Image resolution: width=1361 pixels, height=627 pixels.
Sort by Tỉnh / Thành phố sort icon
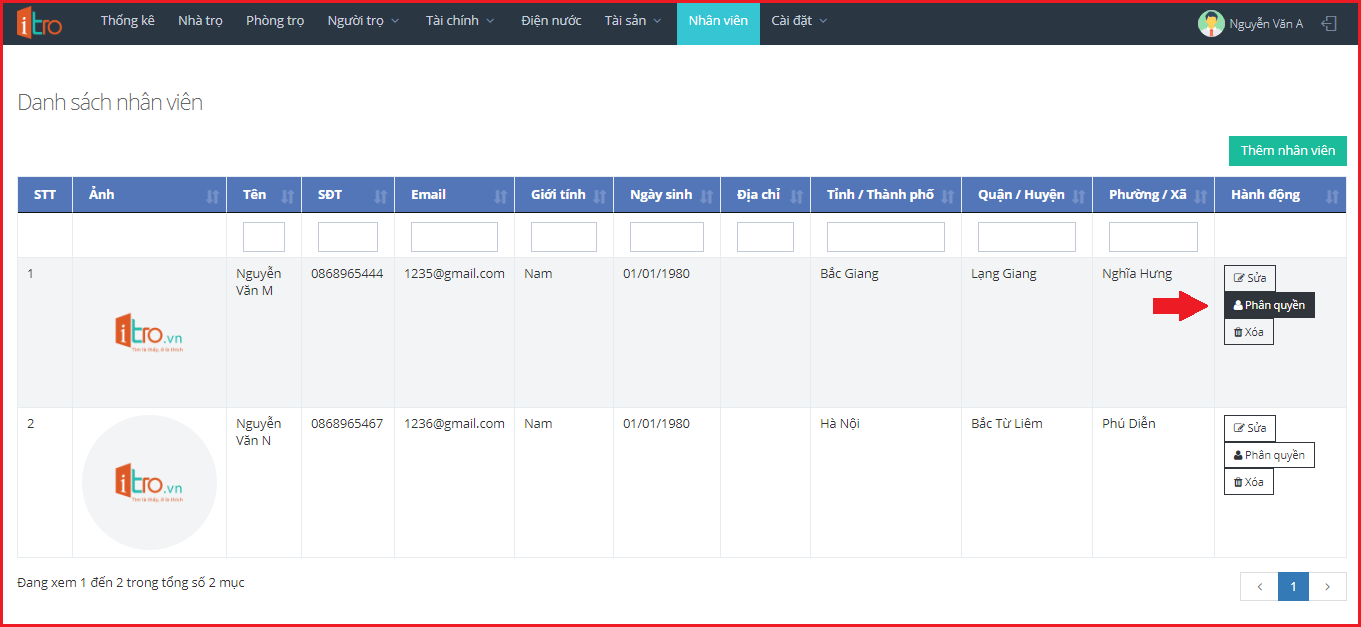pos(948,196)
